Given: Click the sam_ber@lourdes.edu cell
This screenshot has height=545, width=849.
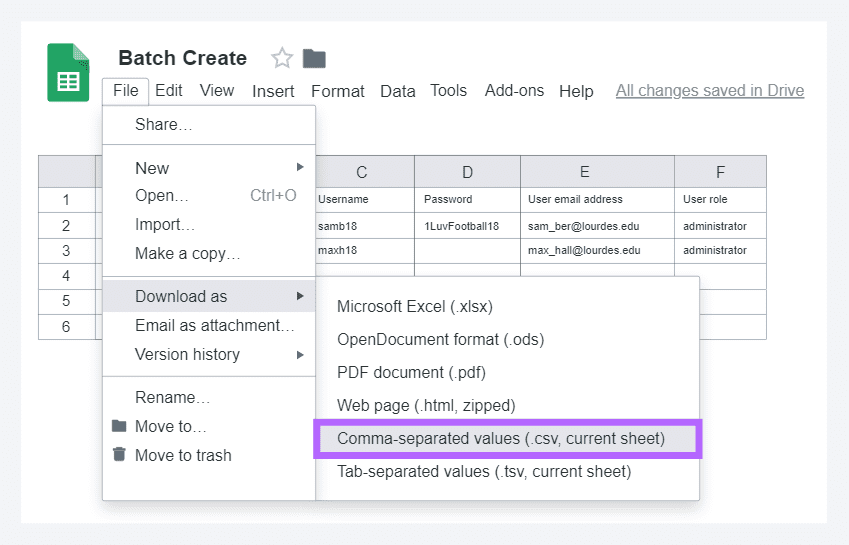Looking at the screenshot, I should pos(597,226).
